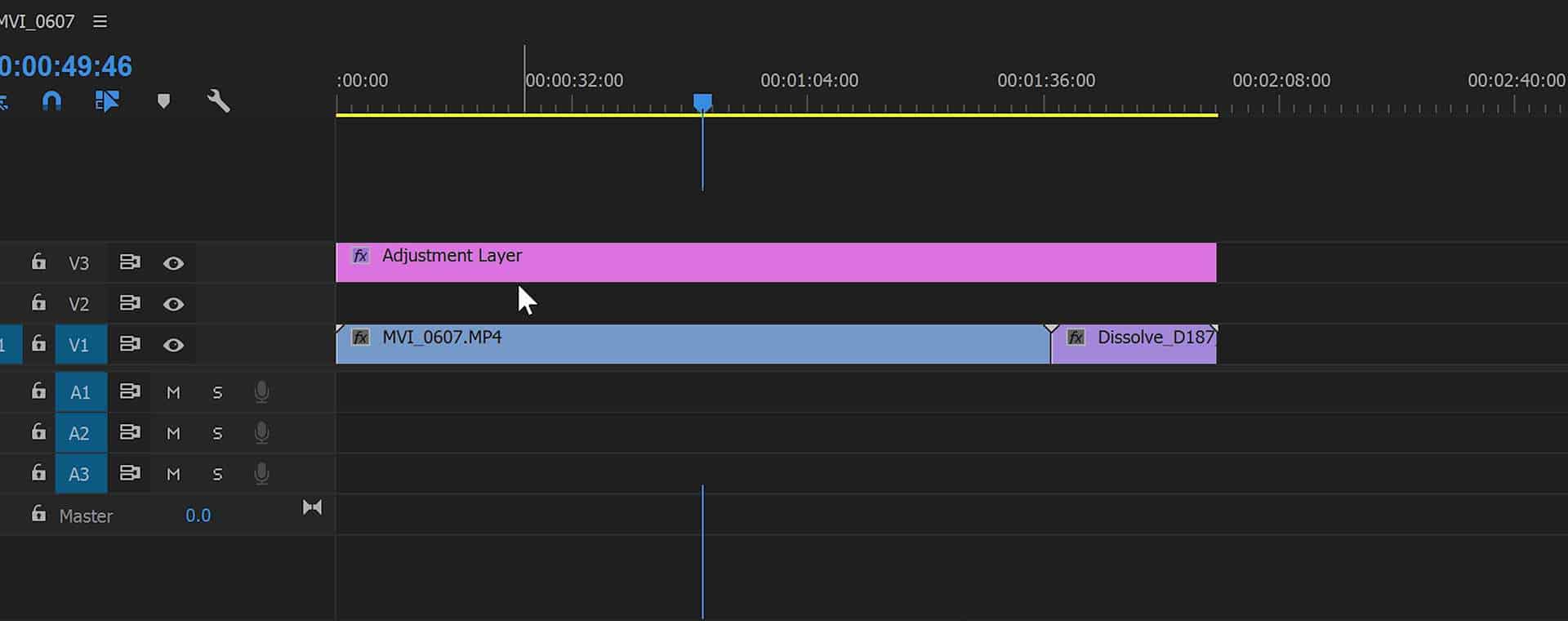Screen dimensions: 1568x621
Task: Toggle V1 track output eye
Action: [x=173, y=345]
